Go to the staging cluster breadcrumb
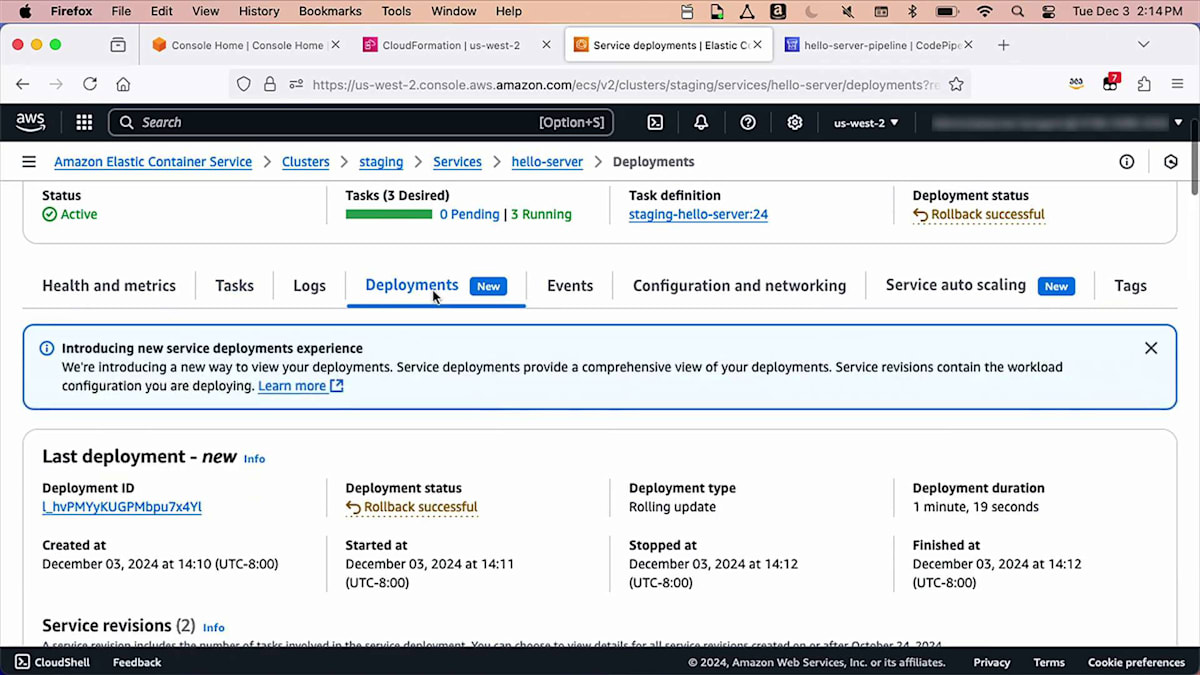 point(381,162)
